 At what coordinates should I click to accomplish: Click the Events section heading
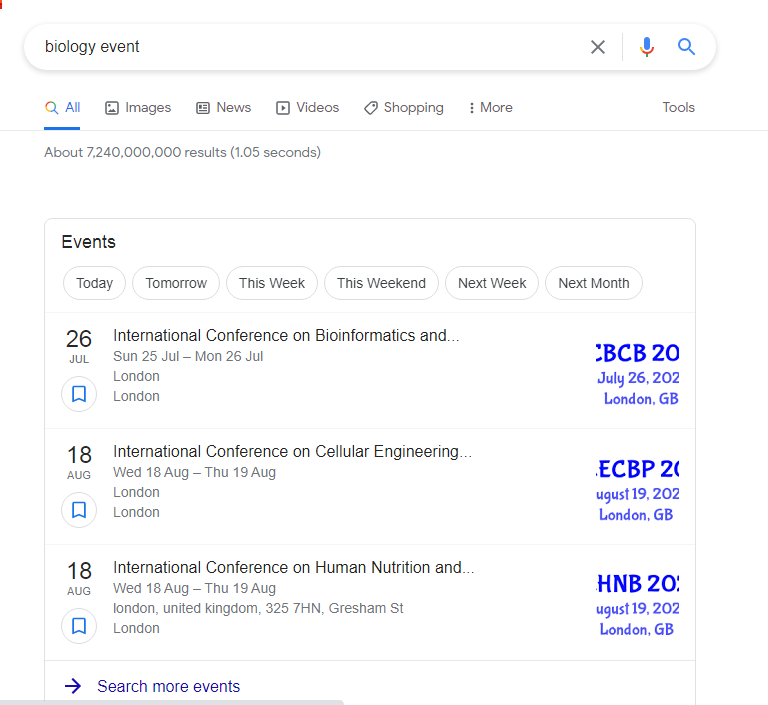coord(89,242)
